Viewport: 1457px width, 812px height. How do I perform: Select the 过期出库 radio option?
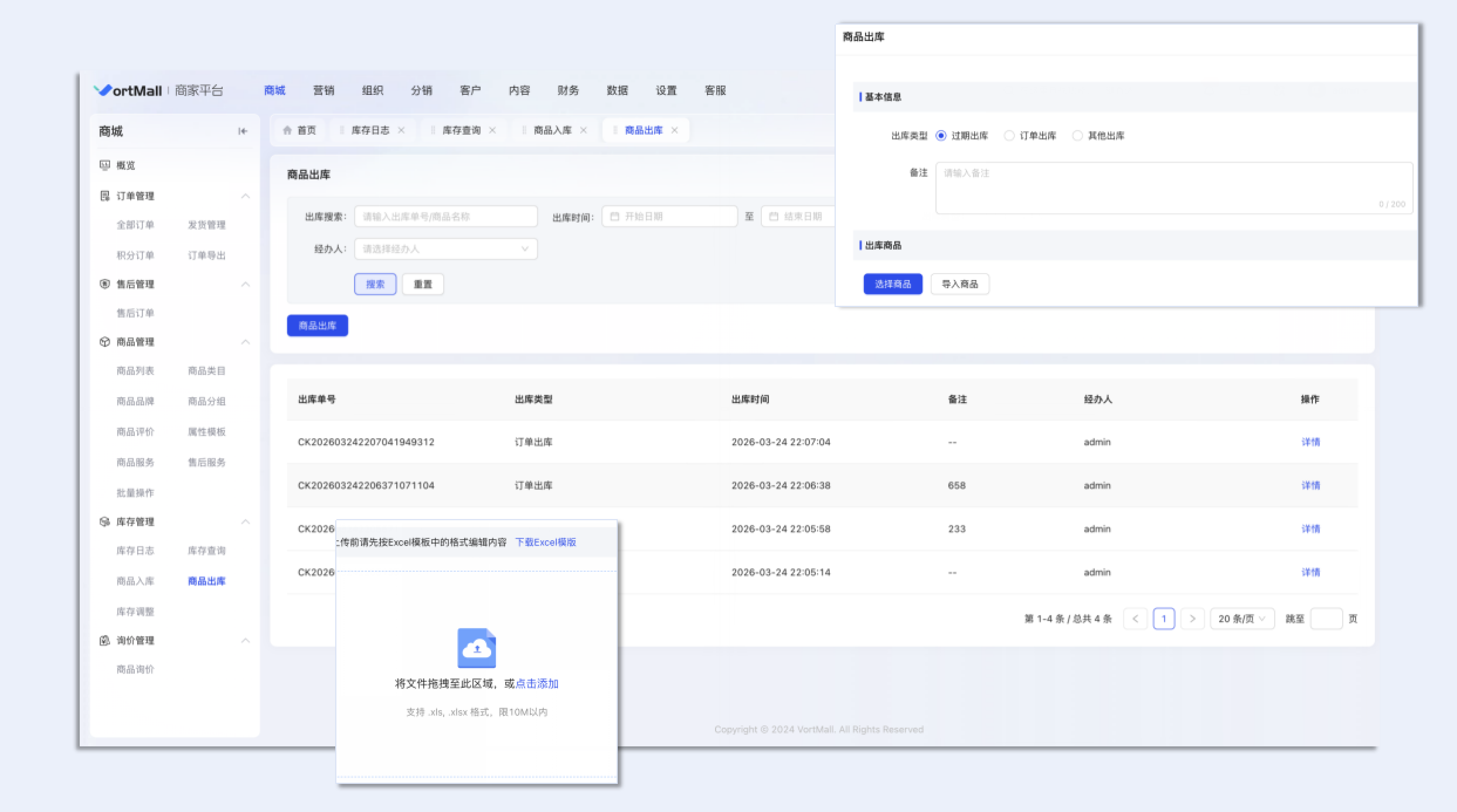click(941, 136)
